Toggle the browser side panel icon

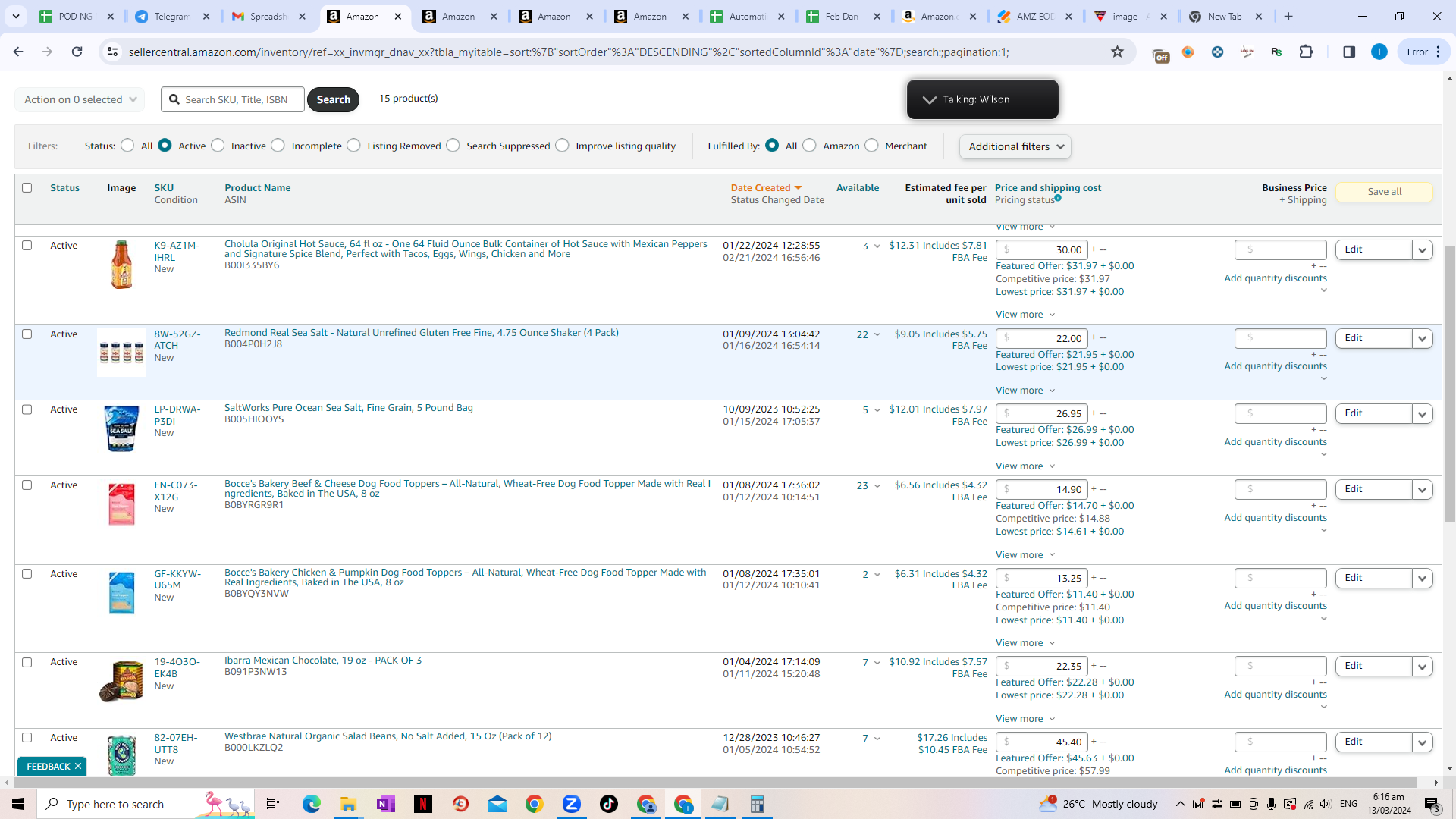1349,52
